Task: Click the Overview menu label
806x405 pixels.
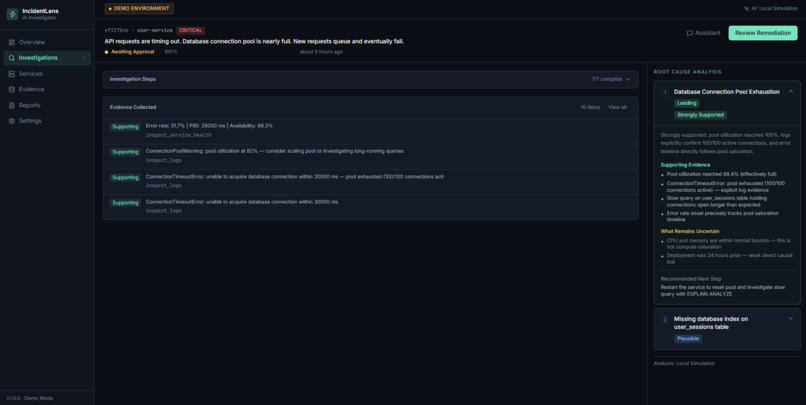Action: [x=32, y=42]
